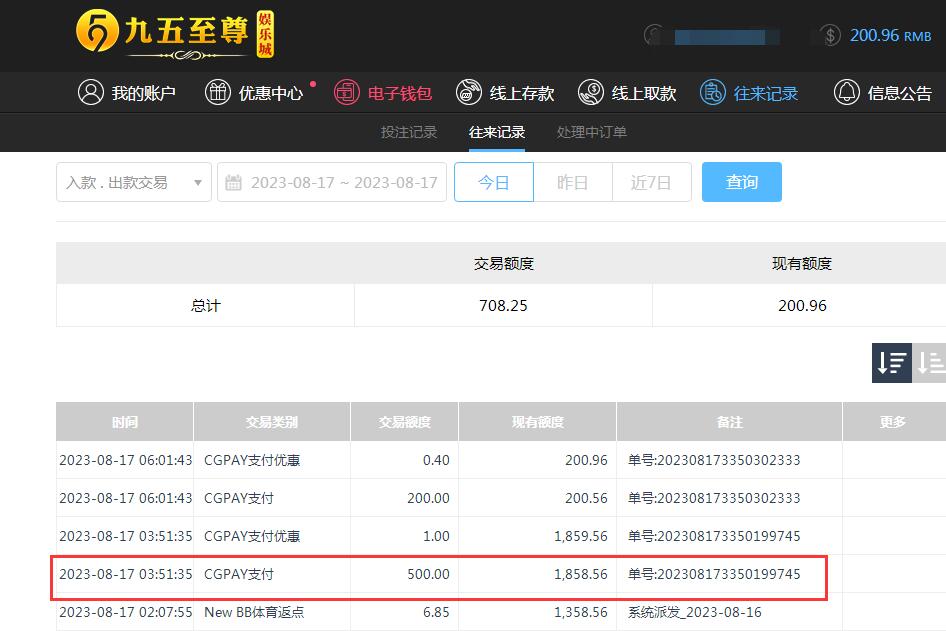Switch to the 投注记录 tab
Screen dimensions: 946x631
pos(409,132)
